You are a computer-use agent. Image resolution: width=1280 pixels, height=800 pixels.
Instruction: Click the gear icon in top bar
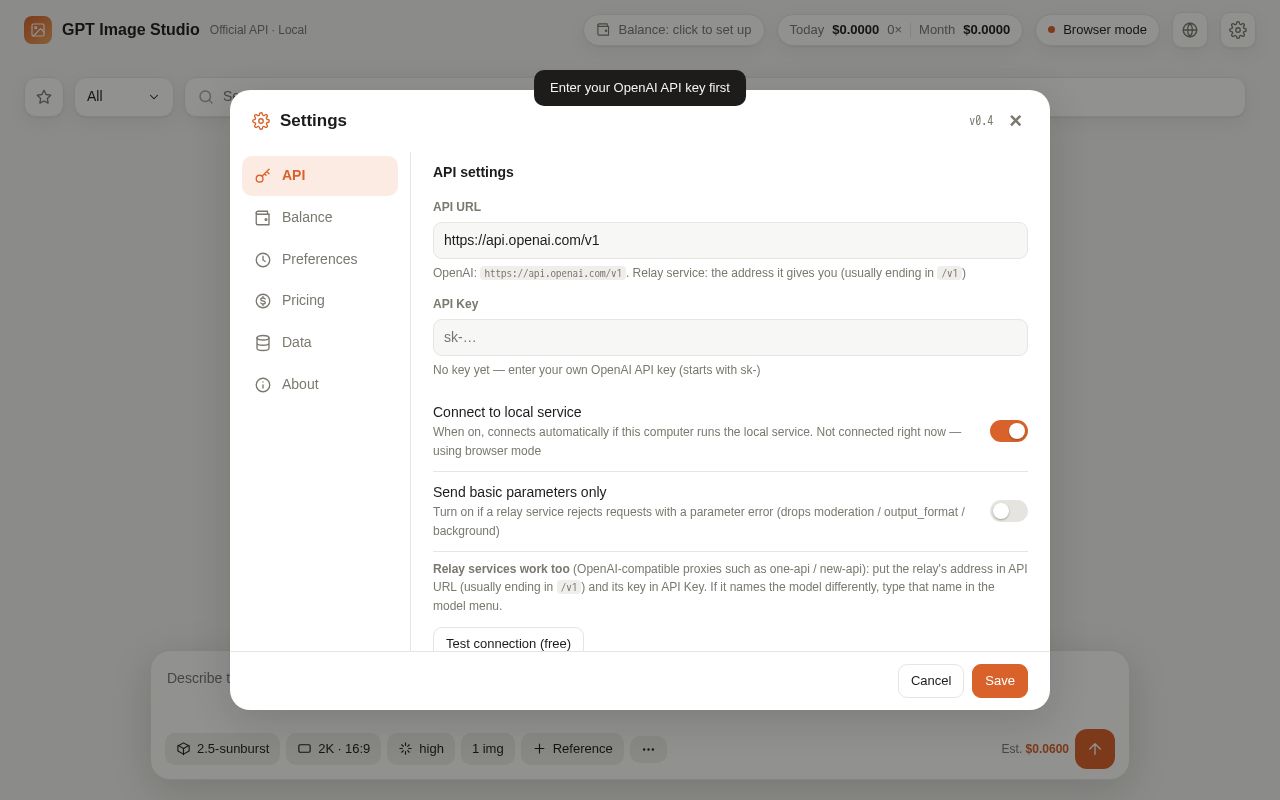tap(1238, 30)
